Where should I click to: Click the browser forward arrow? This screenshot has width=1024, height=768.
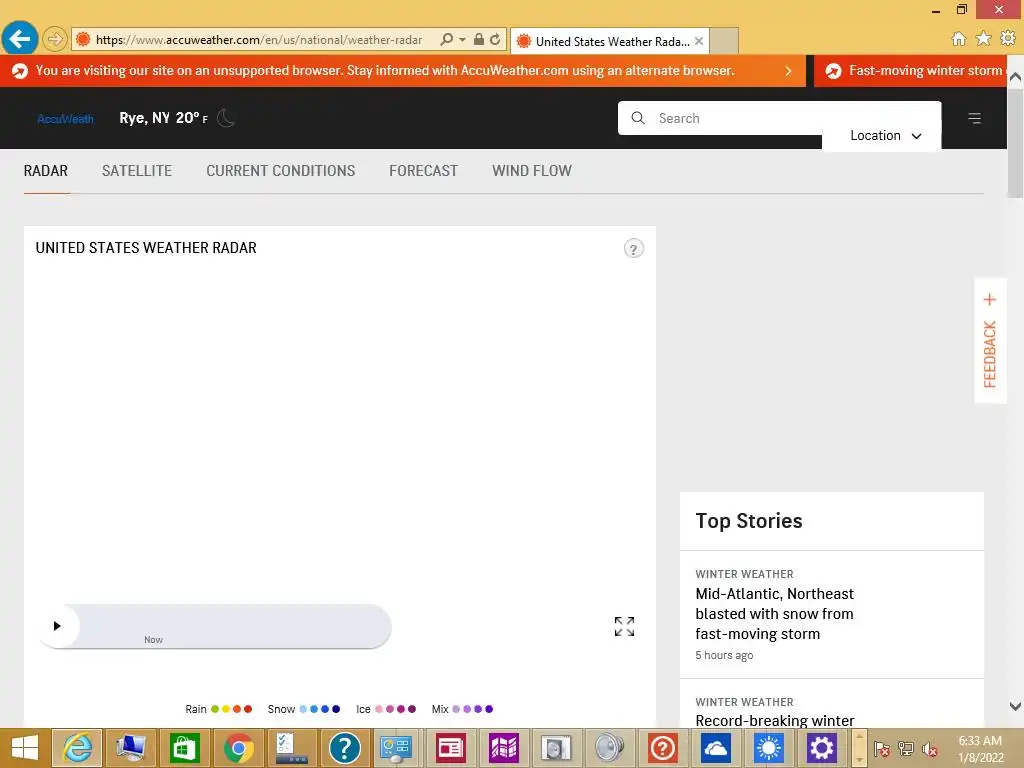coord(55,39)
